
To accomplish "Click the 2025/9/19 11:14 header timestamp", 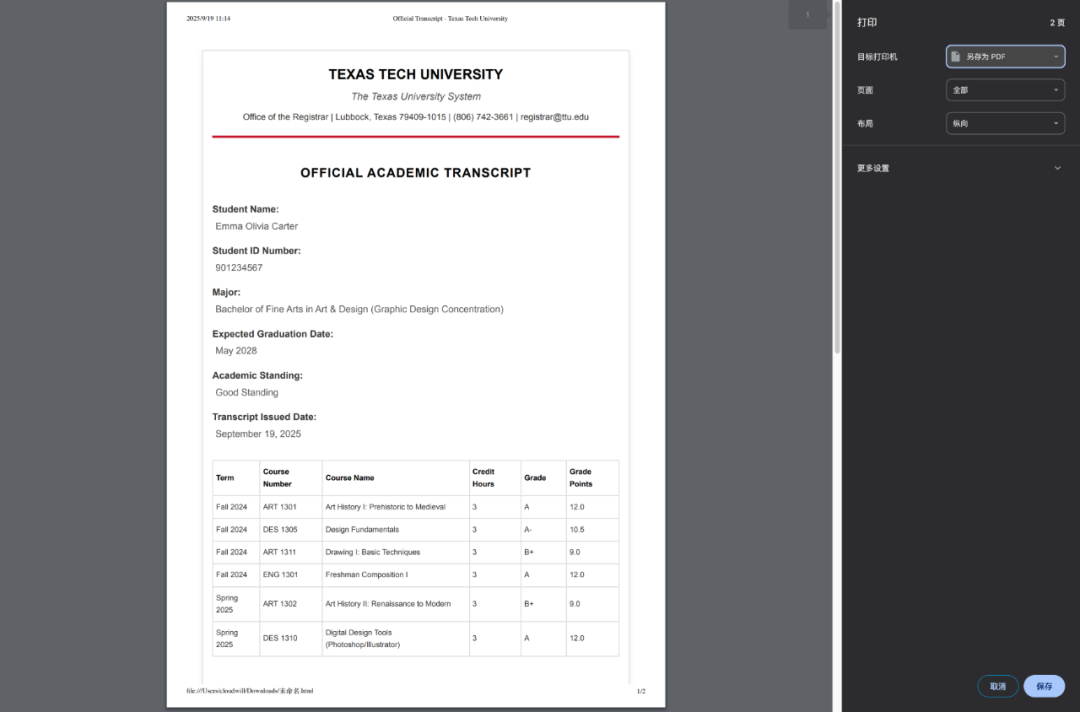I will 208,19.
